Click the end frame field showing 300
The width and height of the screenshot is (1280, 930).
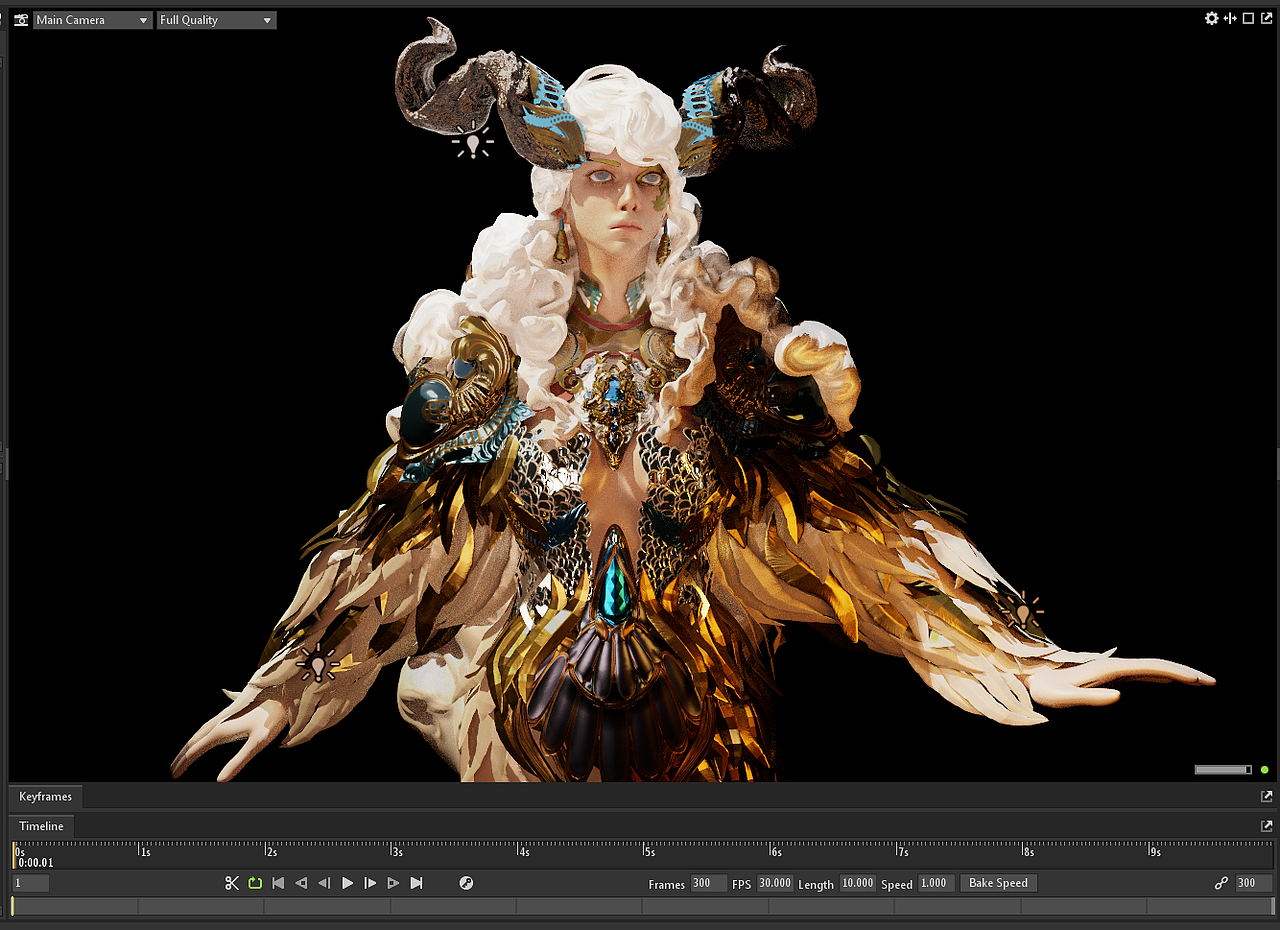pyautogui.click(x=1254, y=884)
